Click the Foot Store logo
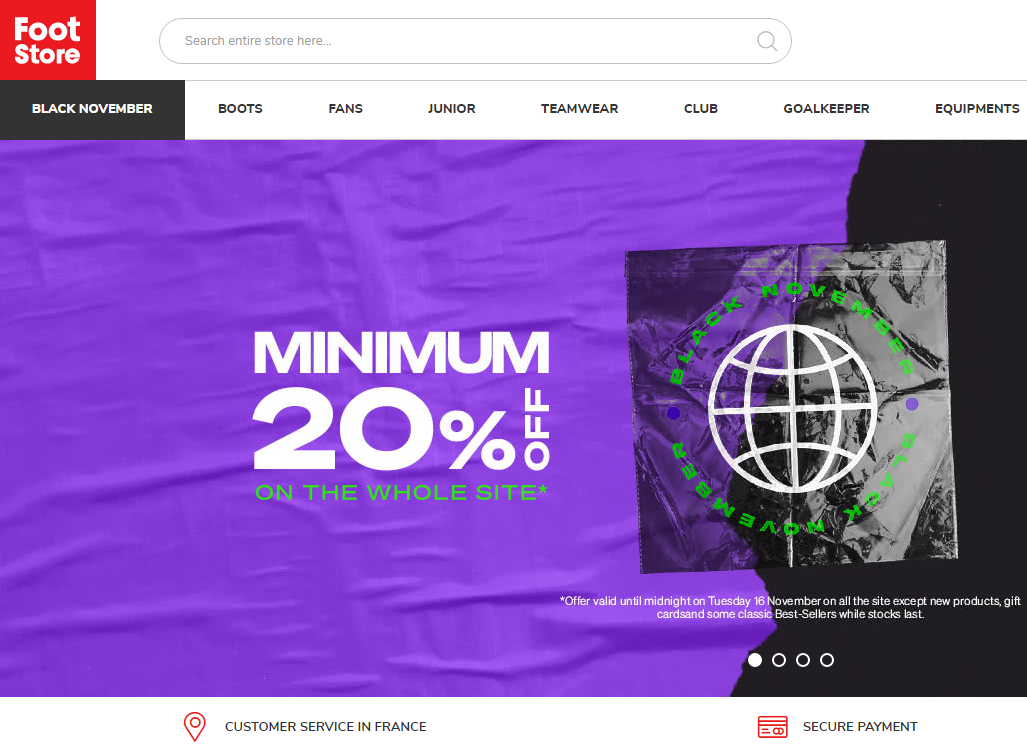The width and height of the screenshot is (1027, 755). [x=48, y=40]
